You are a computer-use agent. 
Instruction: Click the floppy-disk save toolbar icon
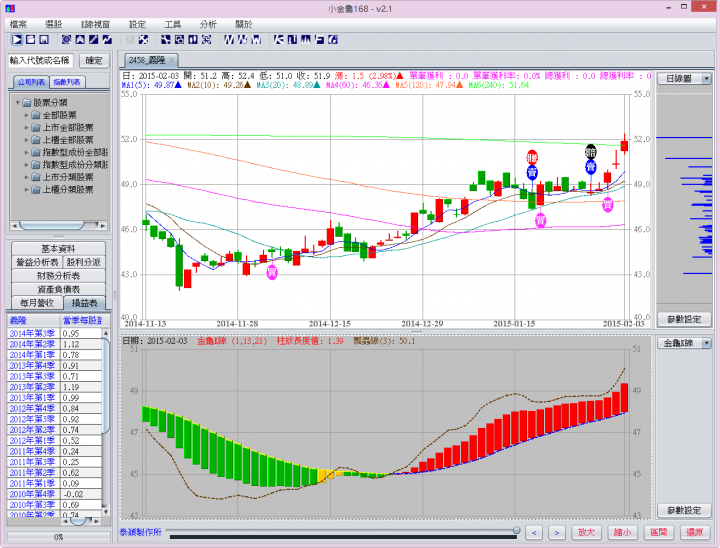(x=44, y=40)
